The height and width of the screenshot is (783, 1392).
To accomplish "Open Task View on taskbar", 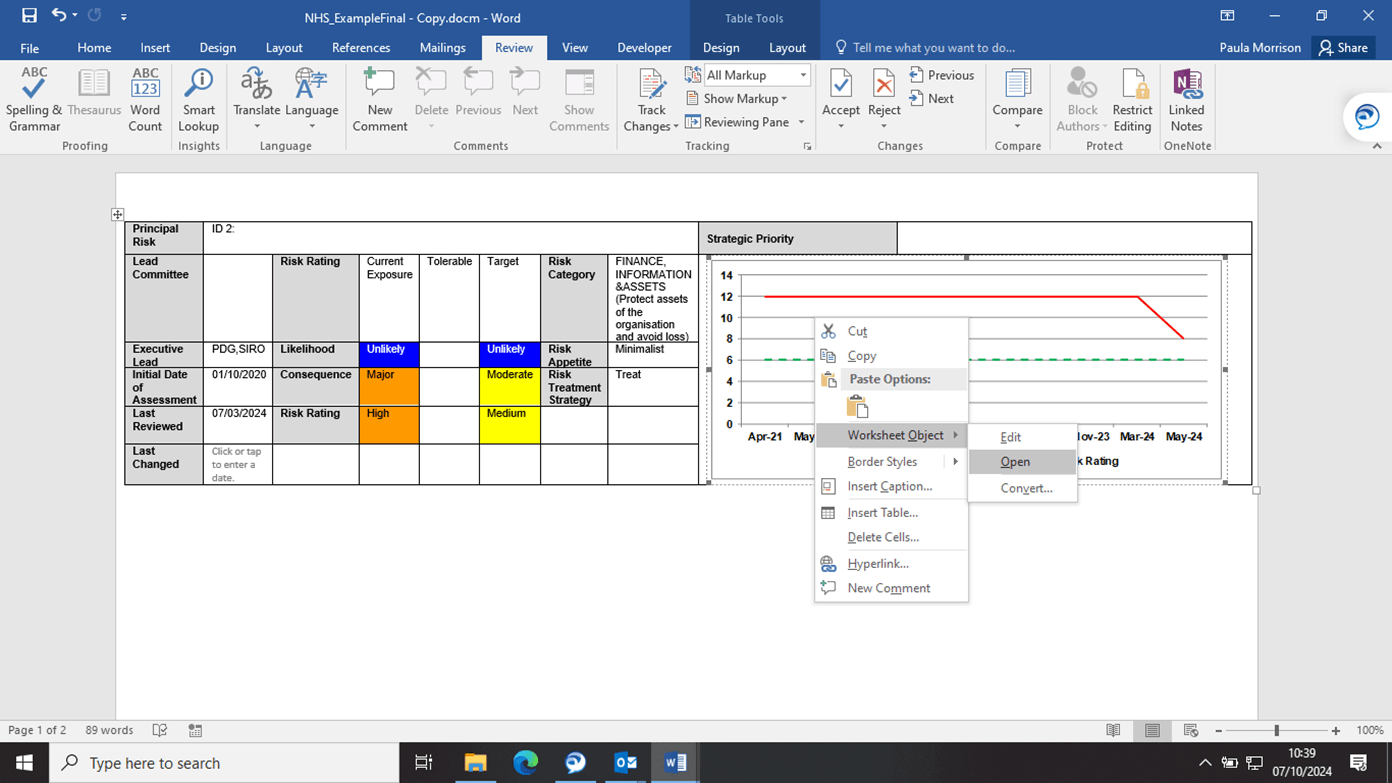I will click(x=424, y=763).
